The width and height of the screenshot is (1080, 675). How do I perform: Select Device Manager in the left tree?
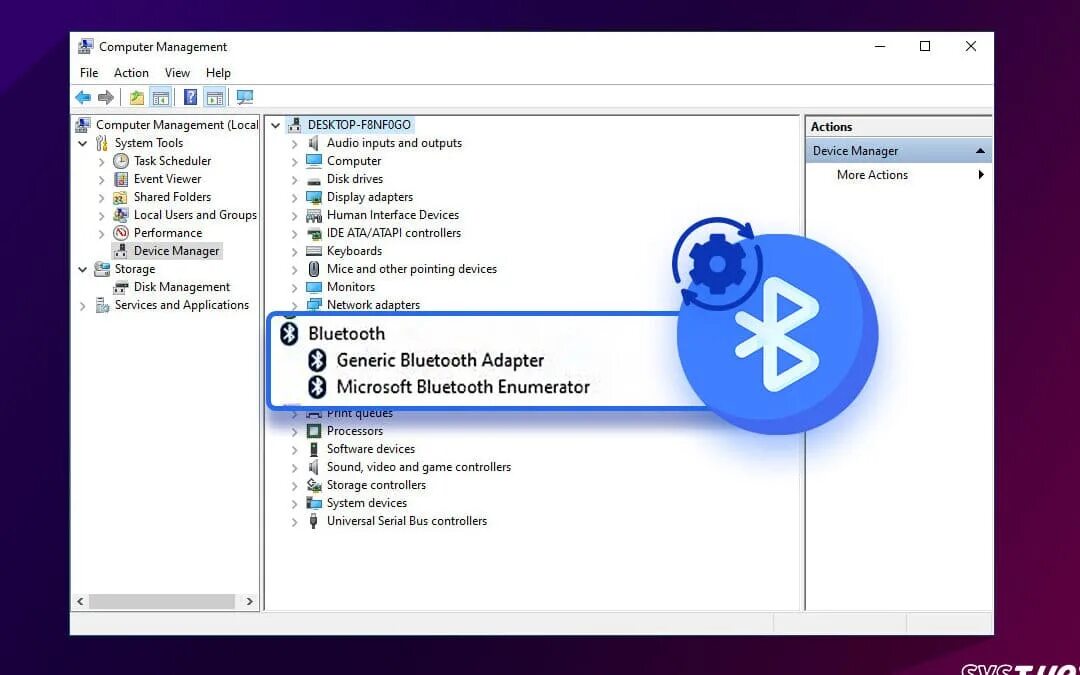(x=176, y=251)
